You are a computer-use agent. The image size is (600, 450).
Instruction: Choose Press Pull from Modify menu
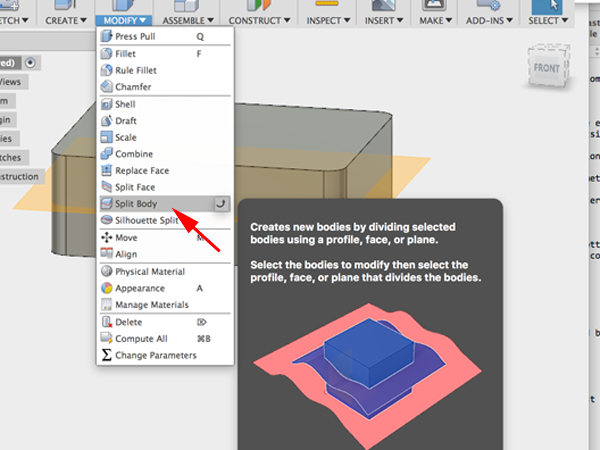pos(165,36)
